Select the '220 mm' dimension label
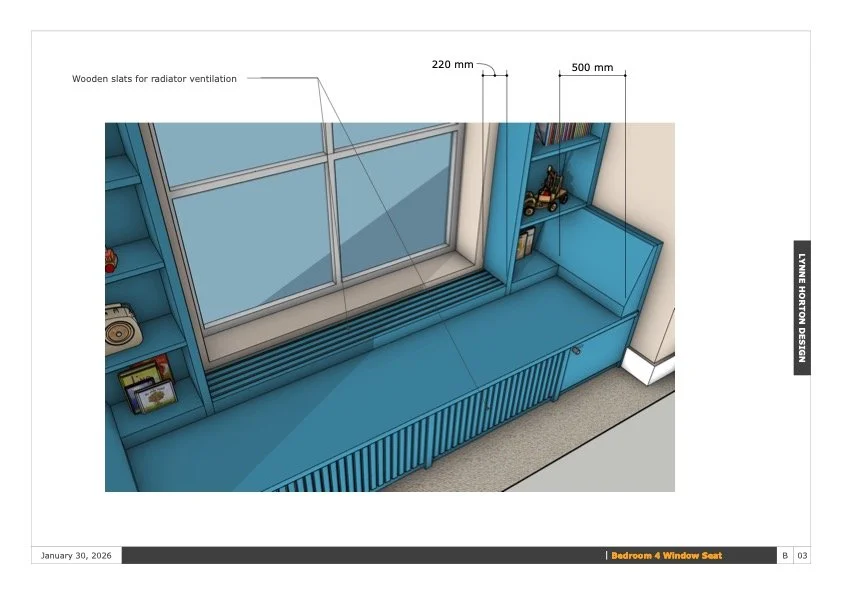Screen dimensions: 842x596 coord(451,64)
